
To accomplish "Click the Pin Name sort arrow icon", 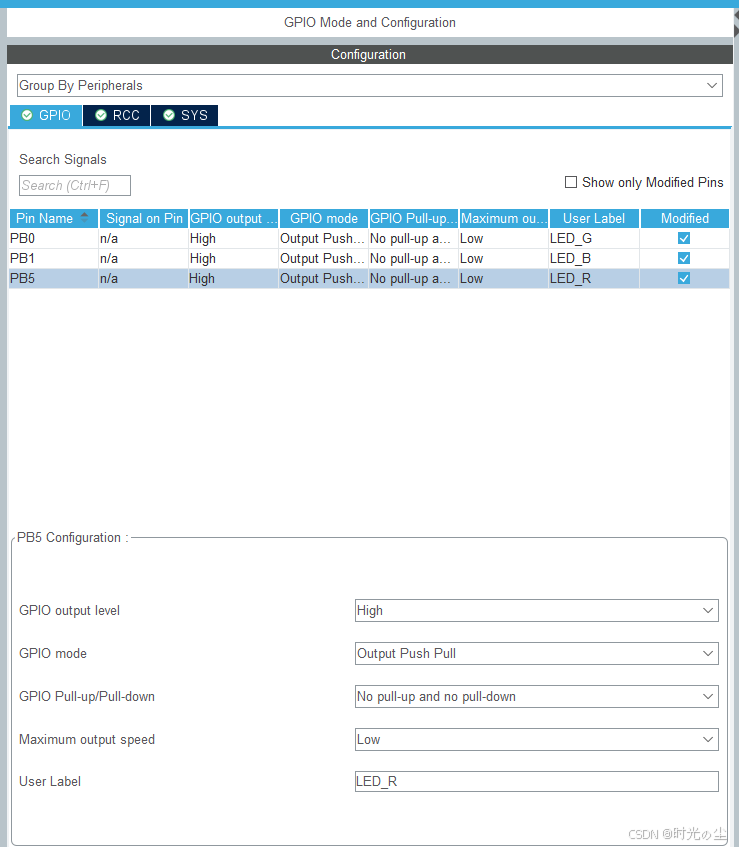I will pyautogui.click(x=84, y=217).
